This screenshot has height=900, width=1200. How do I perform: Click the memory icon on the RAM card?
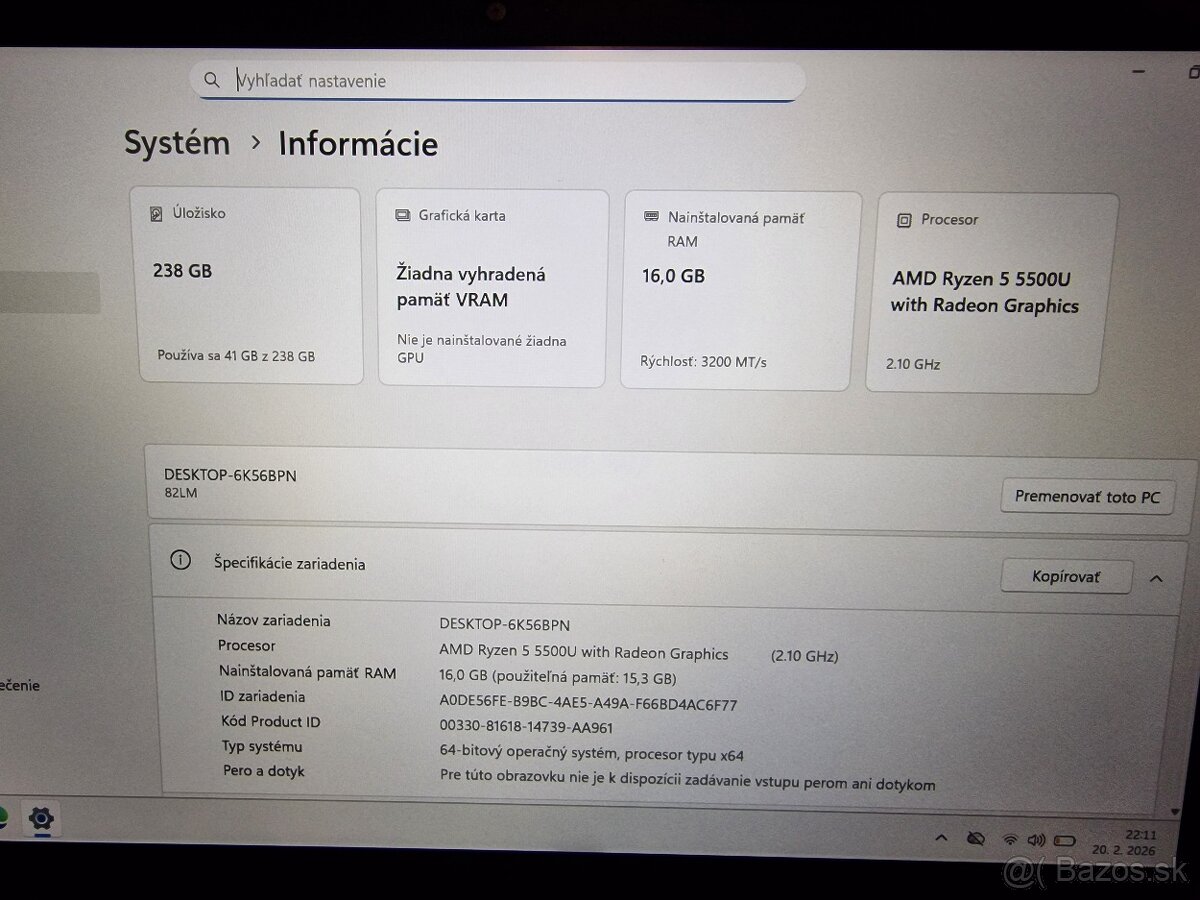[653, 217]
